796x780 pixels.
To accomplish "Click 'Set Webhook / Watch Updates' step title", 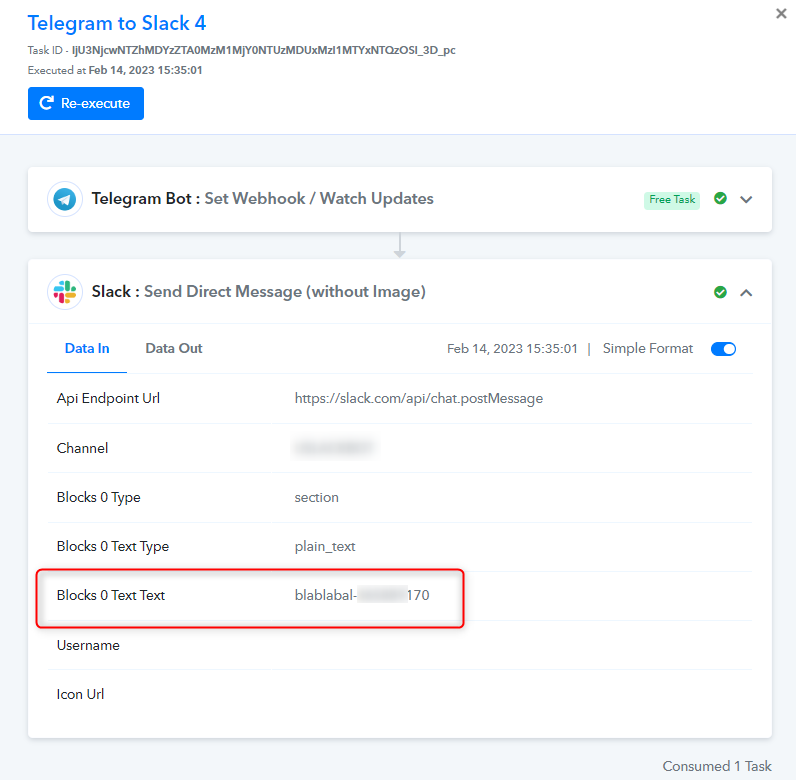I will point(319,199).
